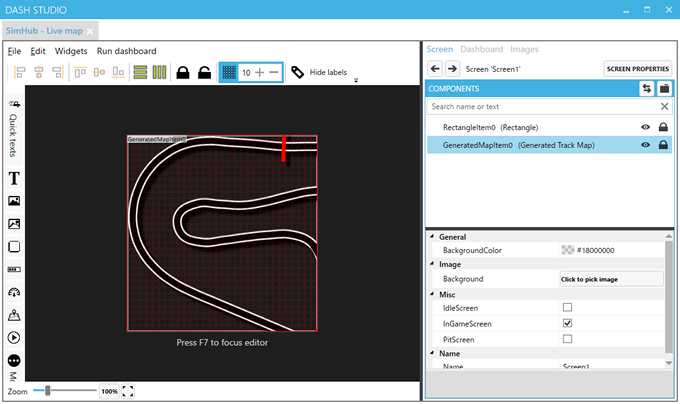Collapse the Name property group

(x=432, y=353)
